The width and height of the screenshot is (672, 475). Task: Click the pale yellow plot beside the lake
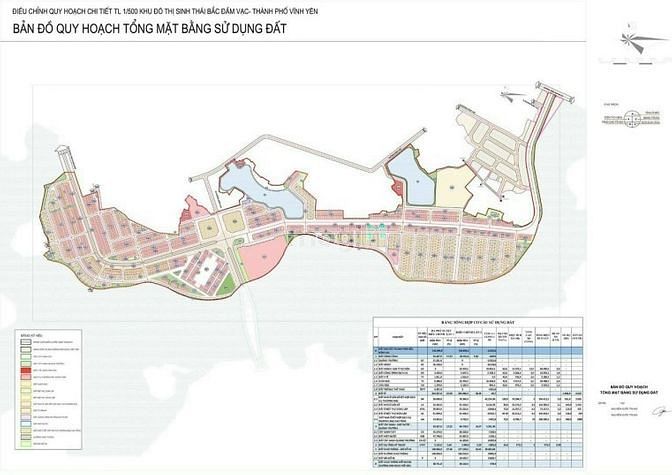click(453, 186)
